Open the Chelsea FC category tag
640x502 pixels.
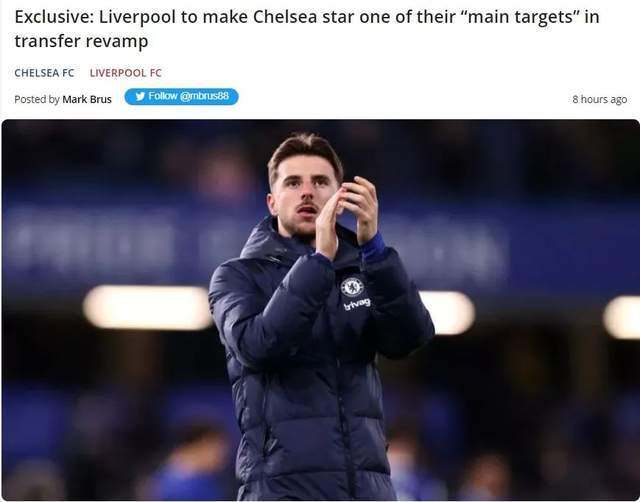(44, 73)
